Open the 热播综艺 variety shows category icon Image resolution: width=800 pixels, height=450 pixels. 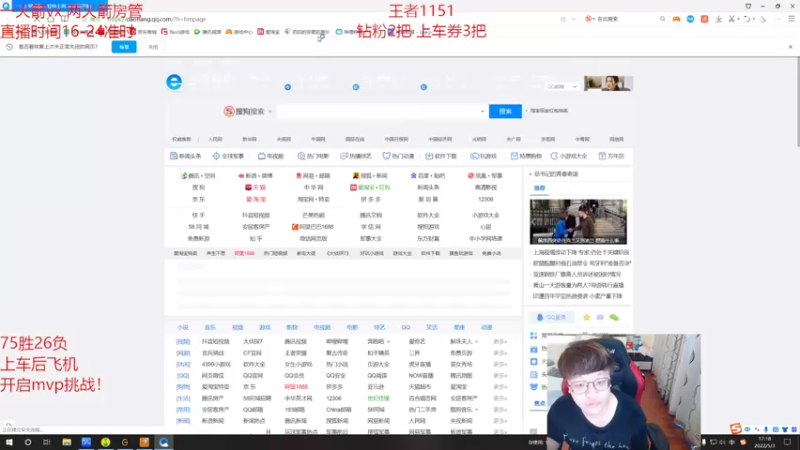tap(356, 156)
